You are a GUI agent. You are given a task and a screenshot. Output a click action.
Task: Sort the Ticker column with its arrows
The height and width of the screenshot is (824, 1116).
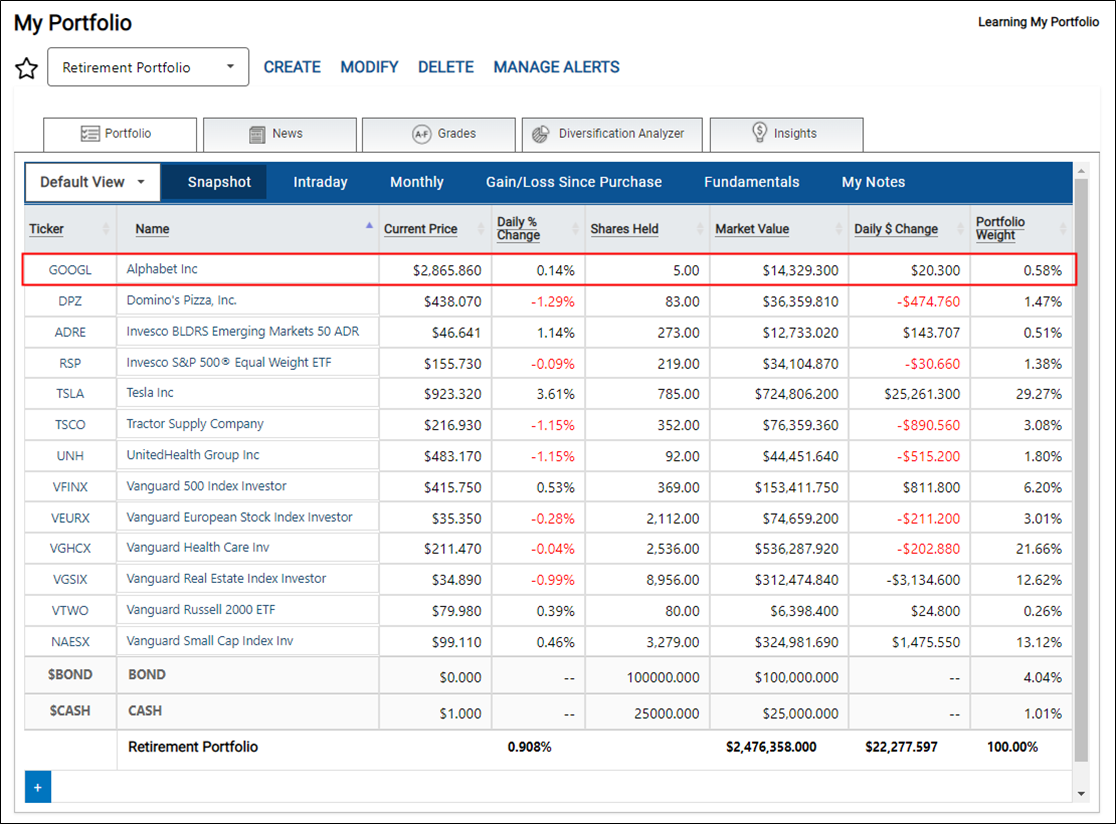[x=106, y=229]
